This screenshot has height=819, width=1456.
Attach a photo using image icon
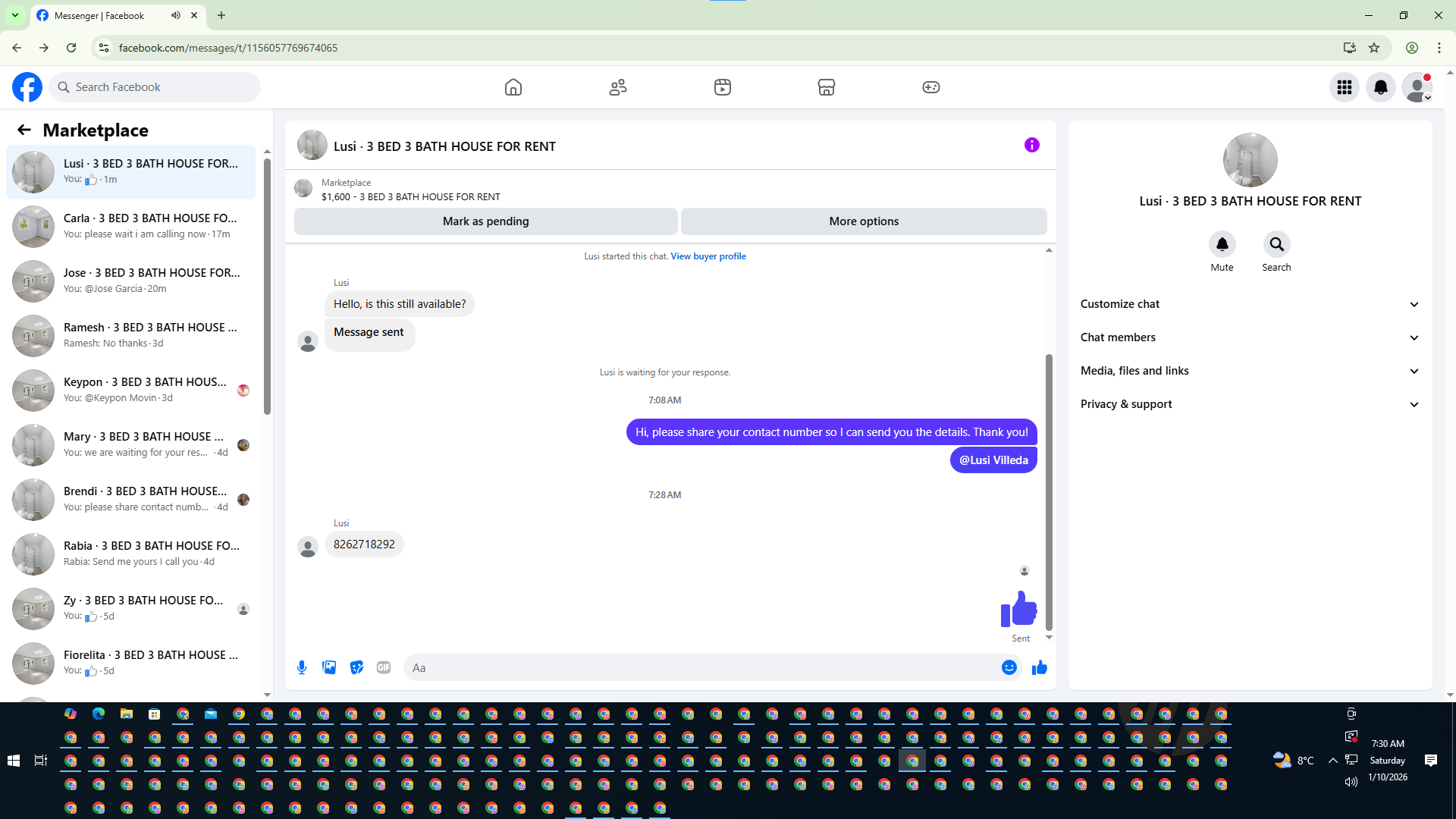[329, 667]
